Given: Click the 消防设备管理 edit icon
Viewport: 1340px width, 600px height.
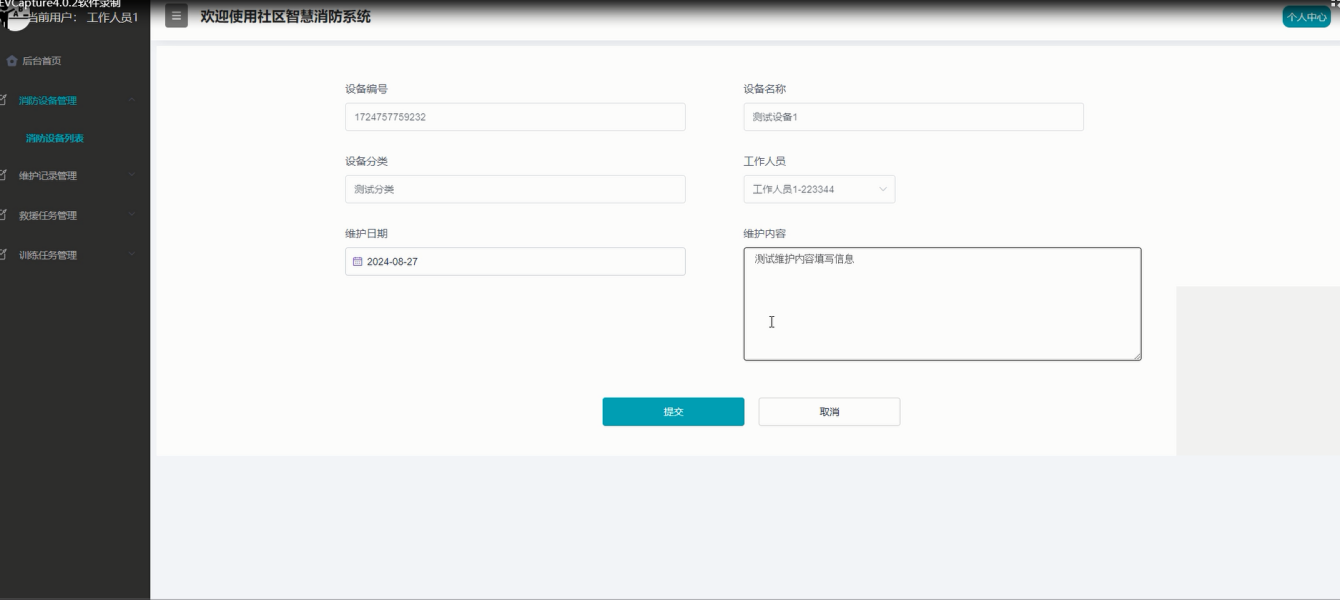Looking at the screenshot, I should tap(4, 99).
